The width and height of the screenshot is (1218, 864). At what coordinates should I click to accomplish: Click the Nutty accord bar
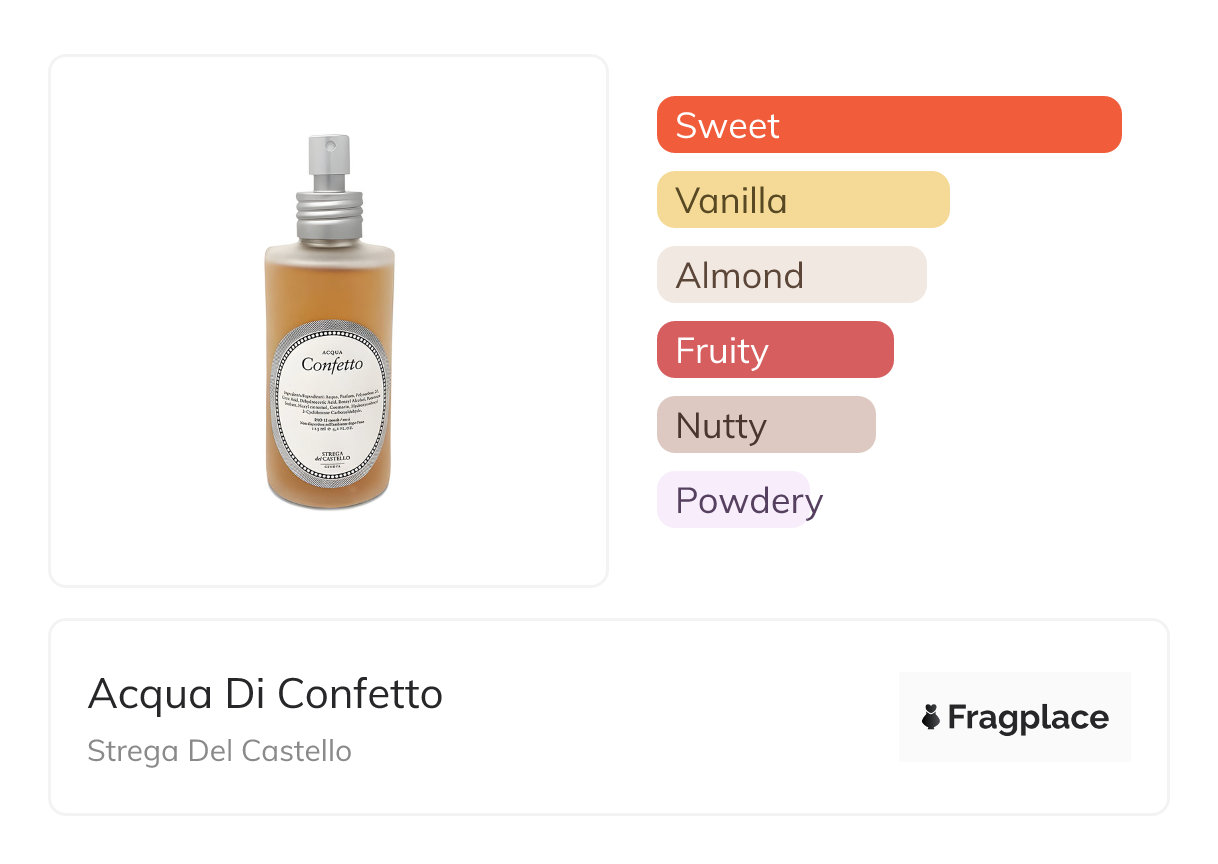[765, 425]
